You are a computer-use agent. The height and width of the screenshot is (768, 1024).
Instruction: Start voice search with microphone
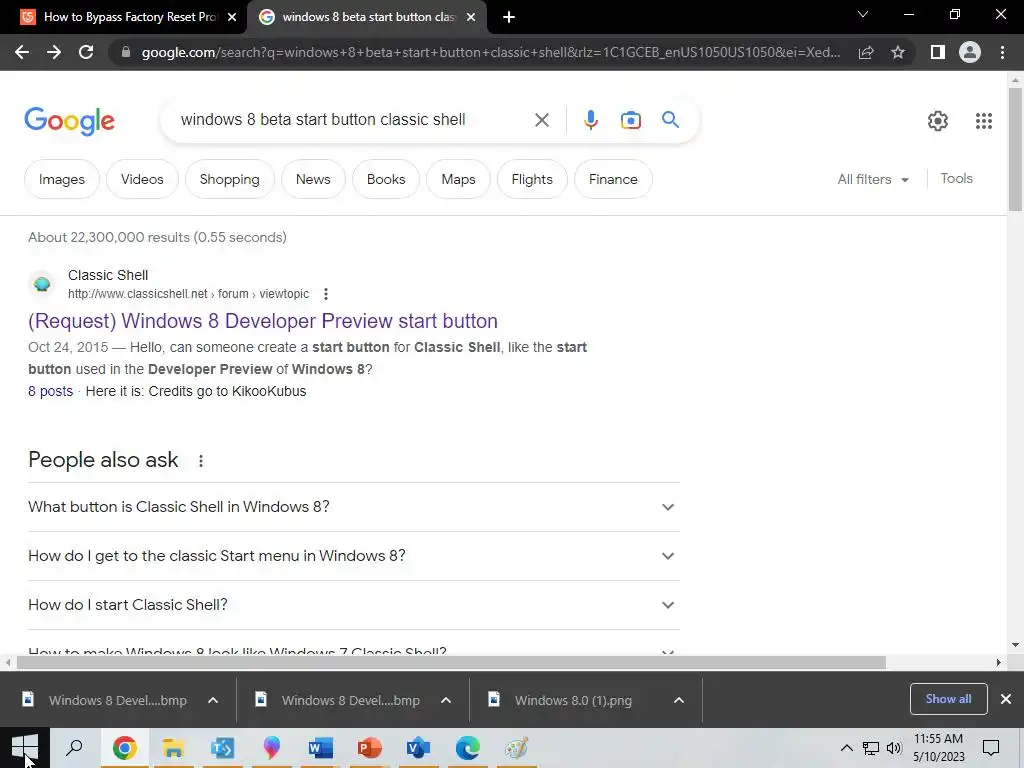[590, 120]
